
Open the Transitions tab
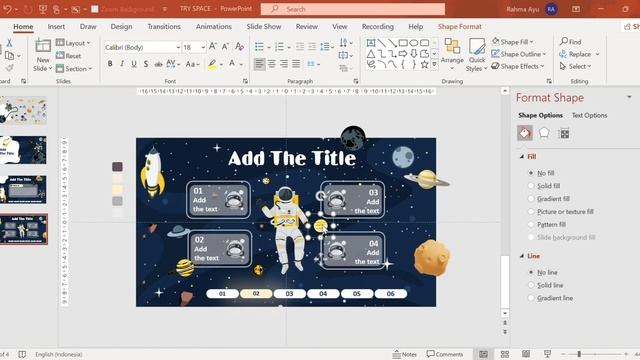pos(164,27)
